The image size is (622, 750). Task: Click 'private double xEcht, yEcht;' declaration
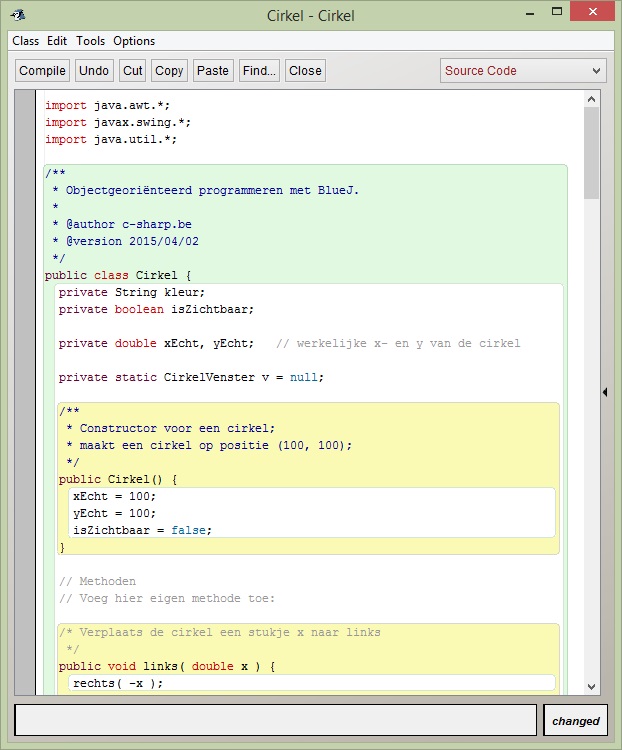click(x=156, y=343)
